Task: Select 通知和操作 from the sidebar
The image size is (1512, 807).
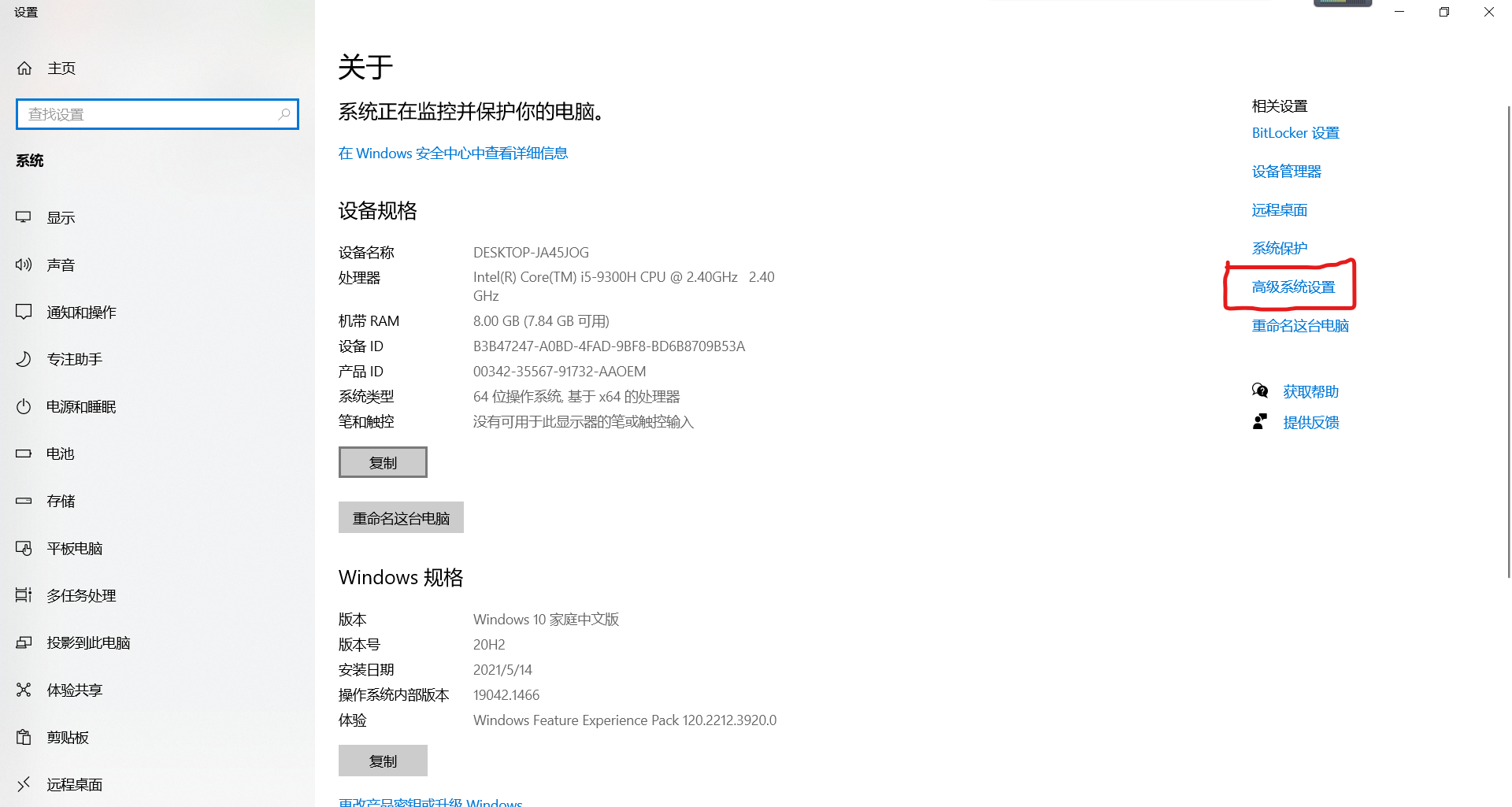Action: coord(80,312)
